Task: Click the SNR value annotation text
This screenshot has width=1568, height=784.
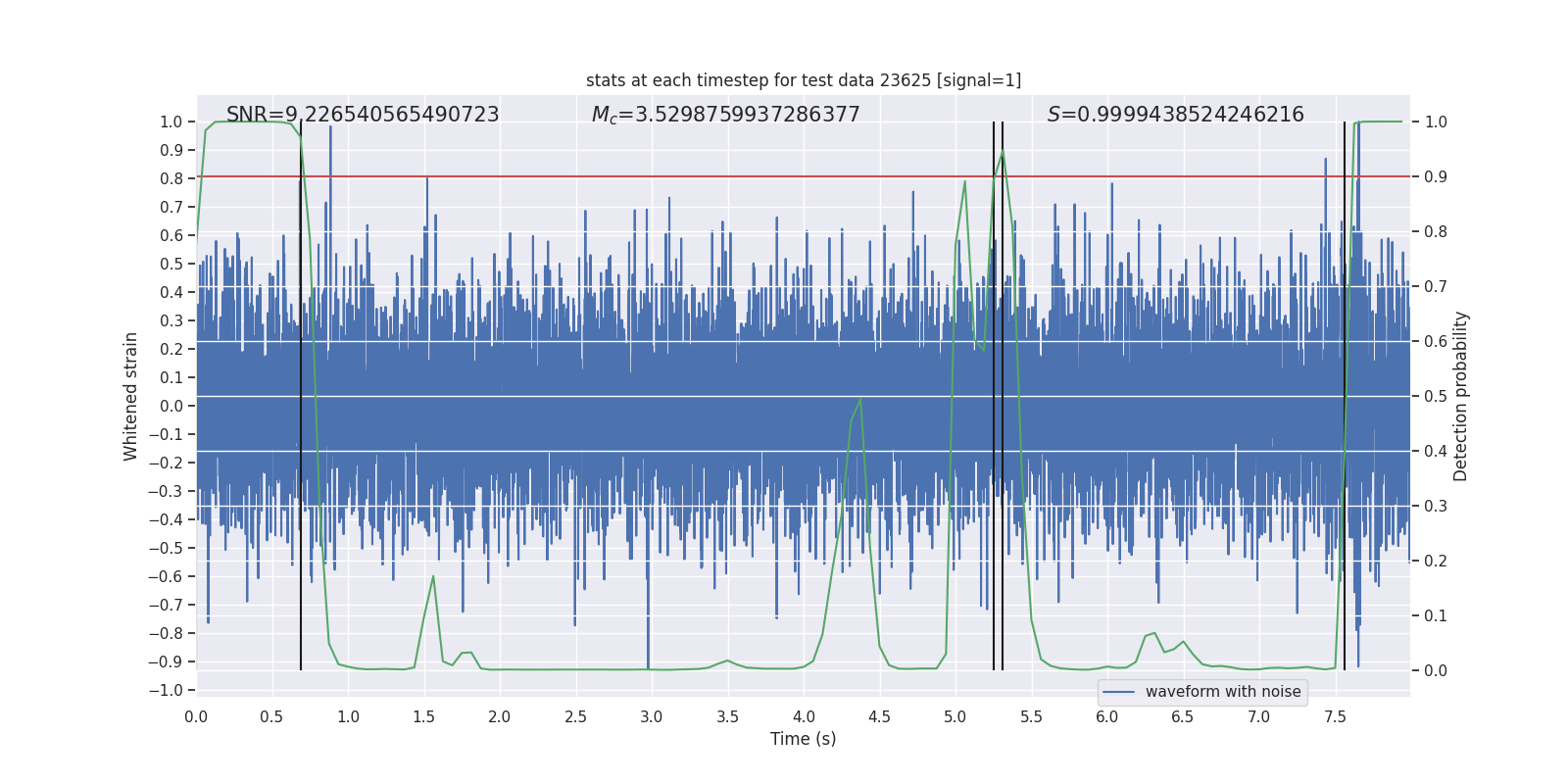Action: click(x=363, y=115)
